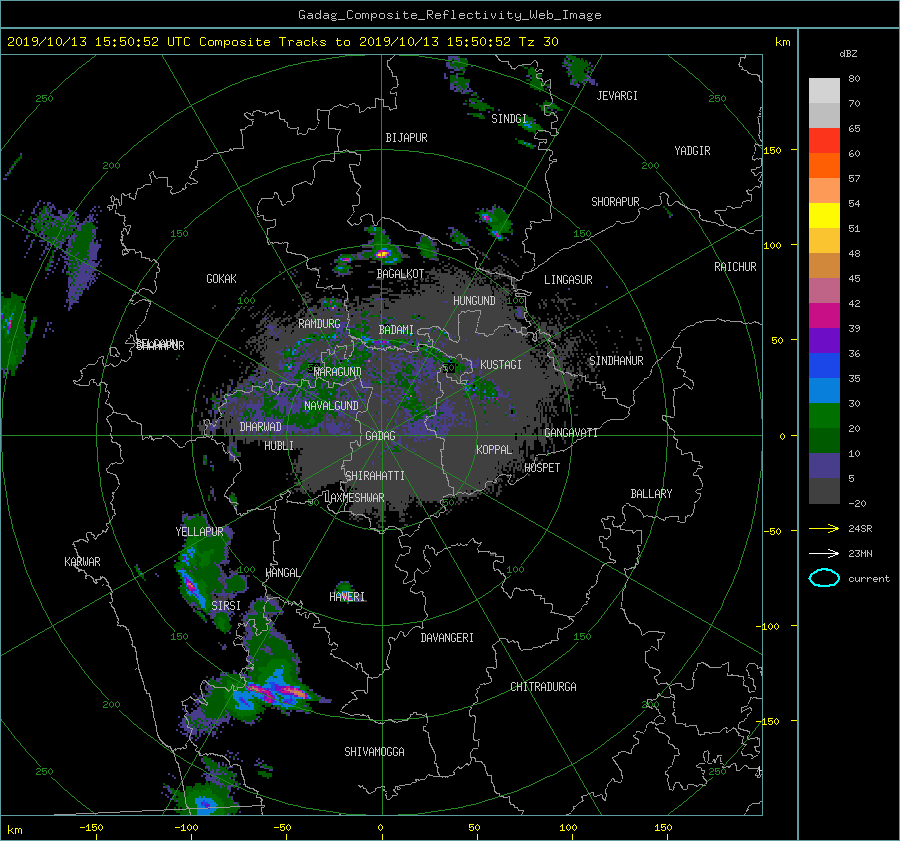
Task: Click the HANGAL city label
Action: click(x=283, y=573)
